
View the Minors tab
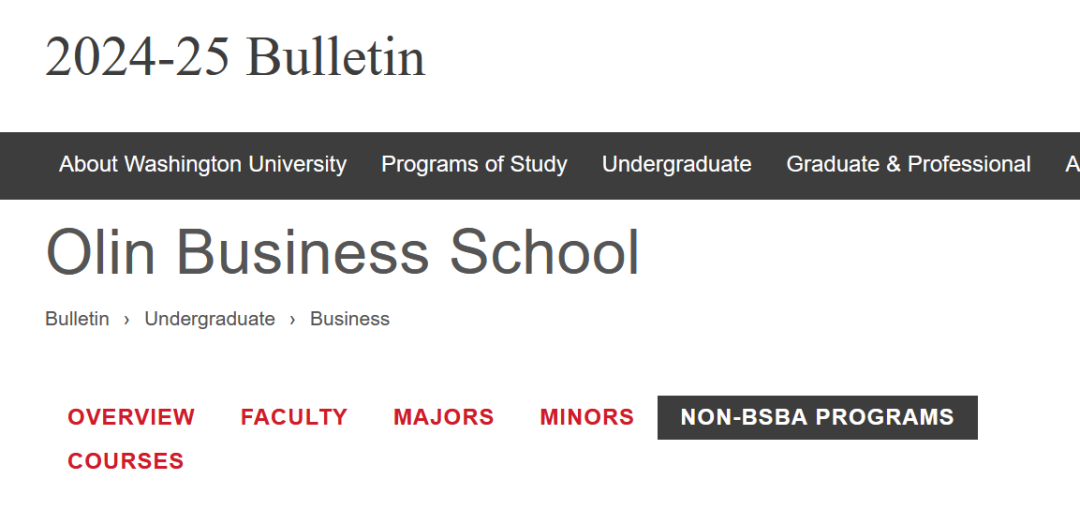pos(587,418)
